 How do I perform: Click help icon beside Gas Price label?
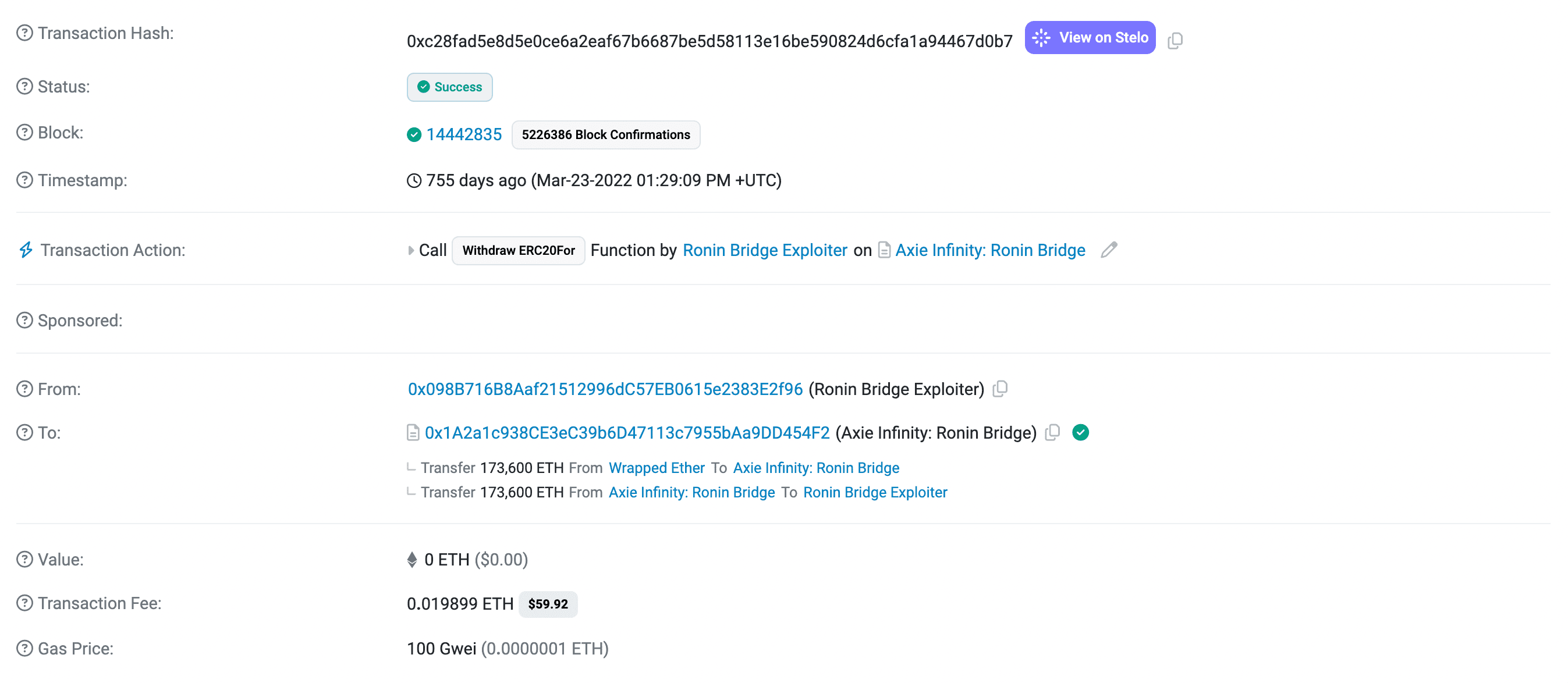pyautogui.click(x=24, y=648)
